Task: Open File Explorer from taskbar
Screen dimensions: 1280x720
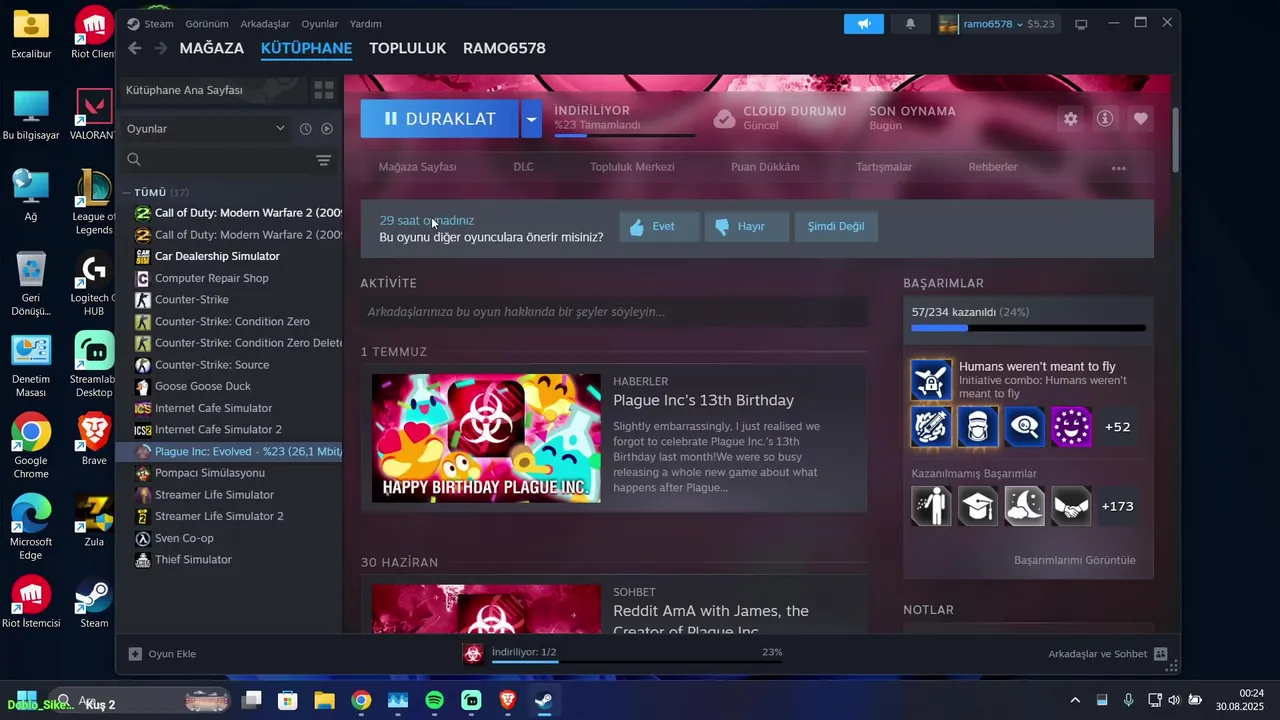Action: tap(324, 701)
